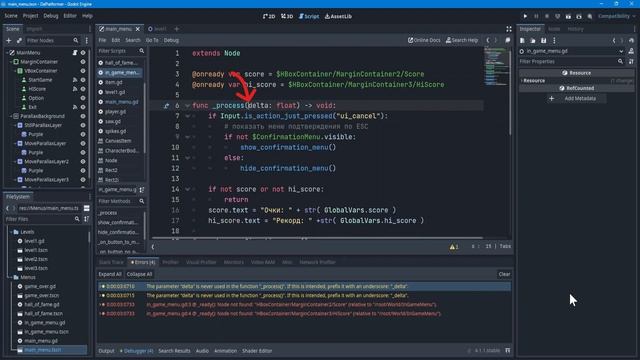Expand the first delta warning row
This screenshot has width=640, height=360.
[100, 287]
